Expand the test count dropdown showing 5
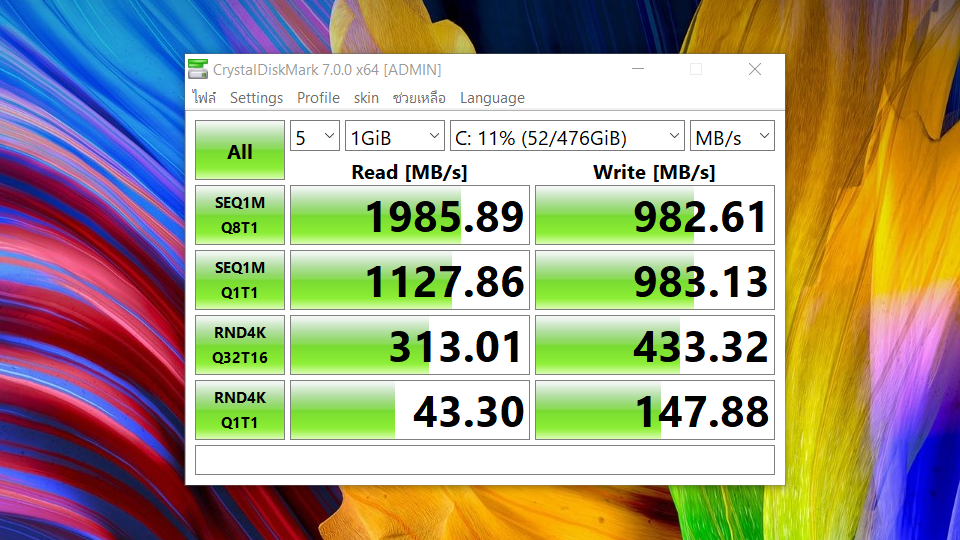 click(x=315, y=136)
